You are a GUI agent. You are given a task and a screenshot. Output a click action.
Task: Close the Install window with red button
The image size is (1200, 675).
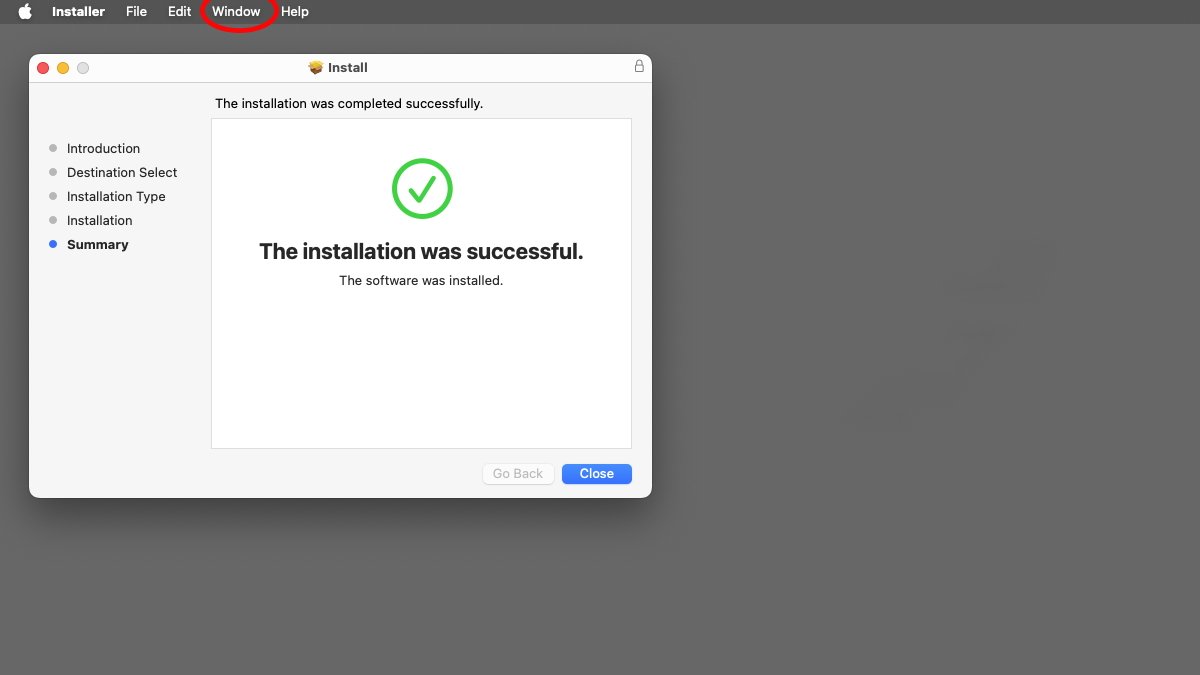point(43,68)
